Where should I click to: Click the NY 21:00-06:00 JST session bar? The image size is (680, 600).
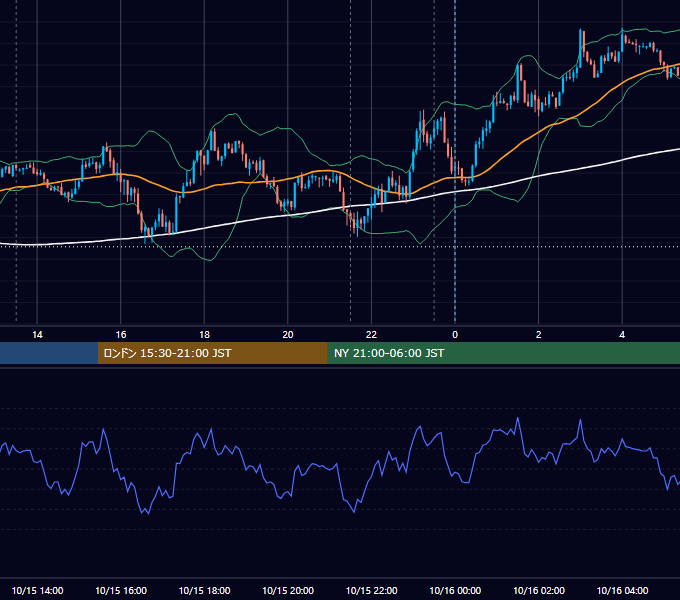click(x=503, y=353)
